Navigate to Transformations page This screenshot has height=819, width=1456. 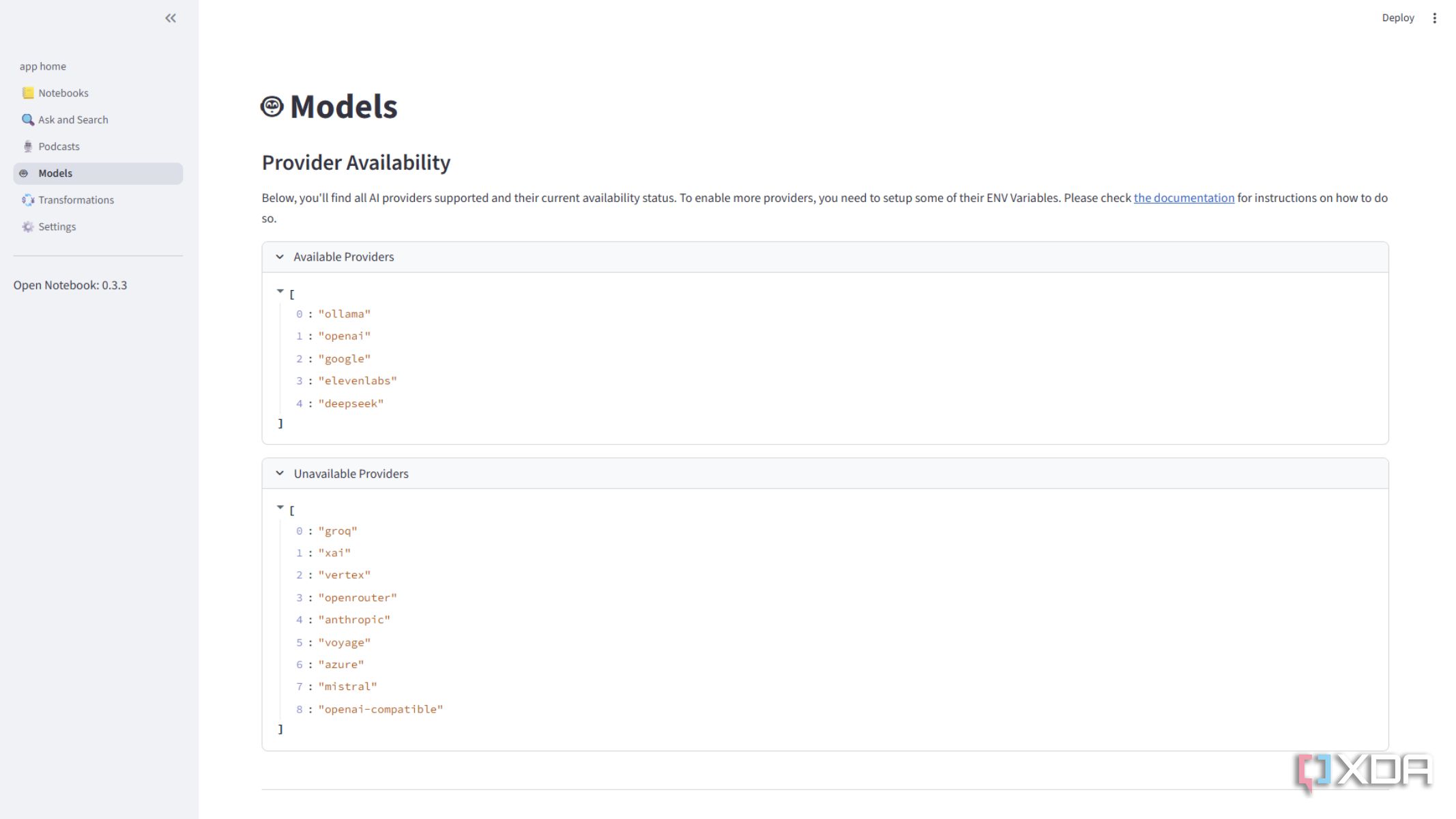tap(76, 200)
